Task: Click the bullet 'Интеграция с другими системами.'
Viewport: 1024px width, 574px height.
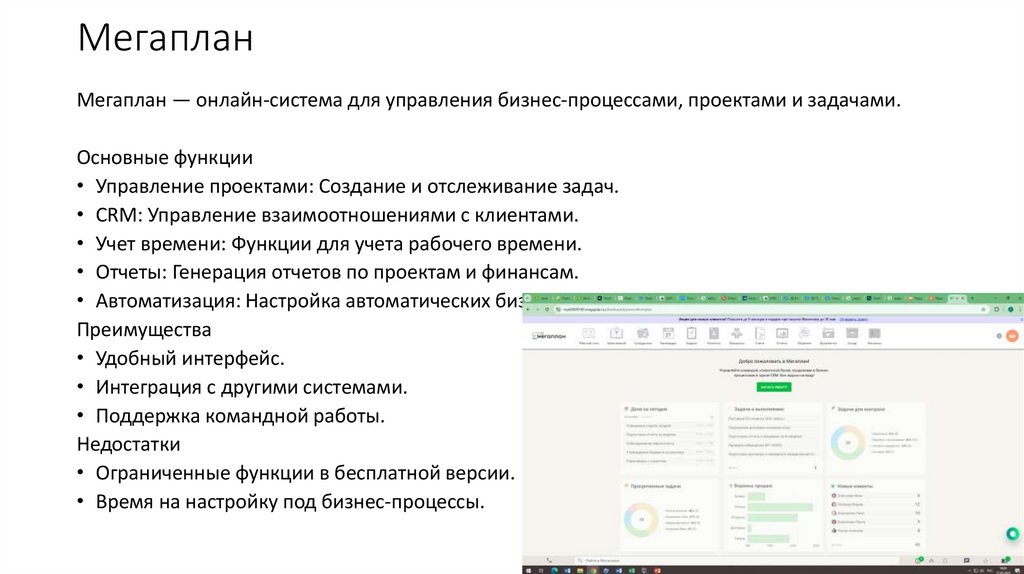Action: click(251, 387)
